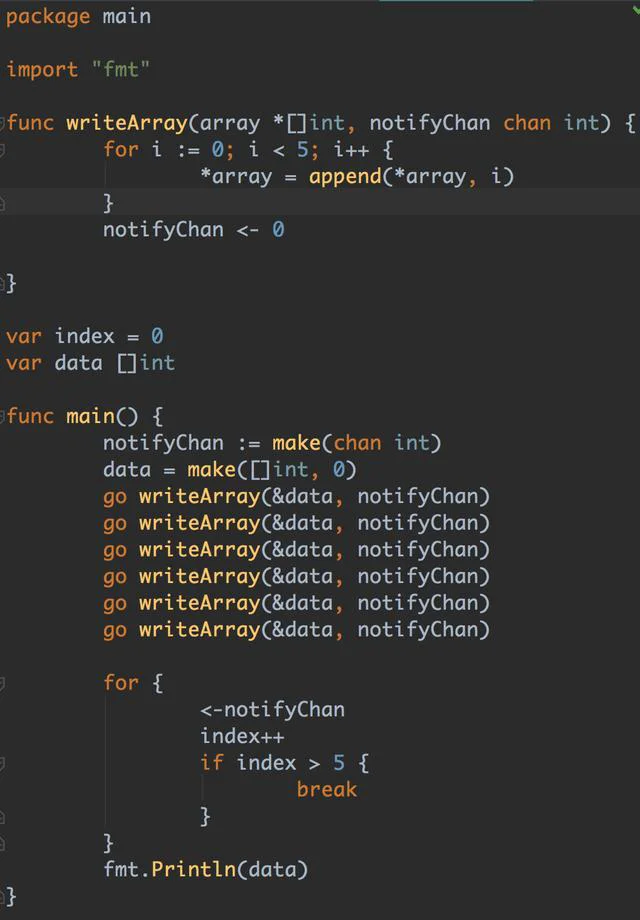Collapse the 'for i := 0' loop fold marker
The image size is (640, 920).
(2, 151)
